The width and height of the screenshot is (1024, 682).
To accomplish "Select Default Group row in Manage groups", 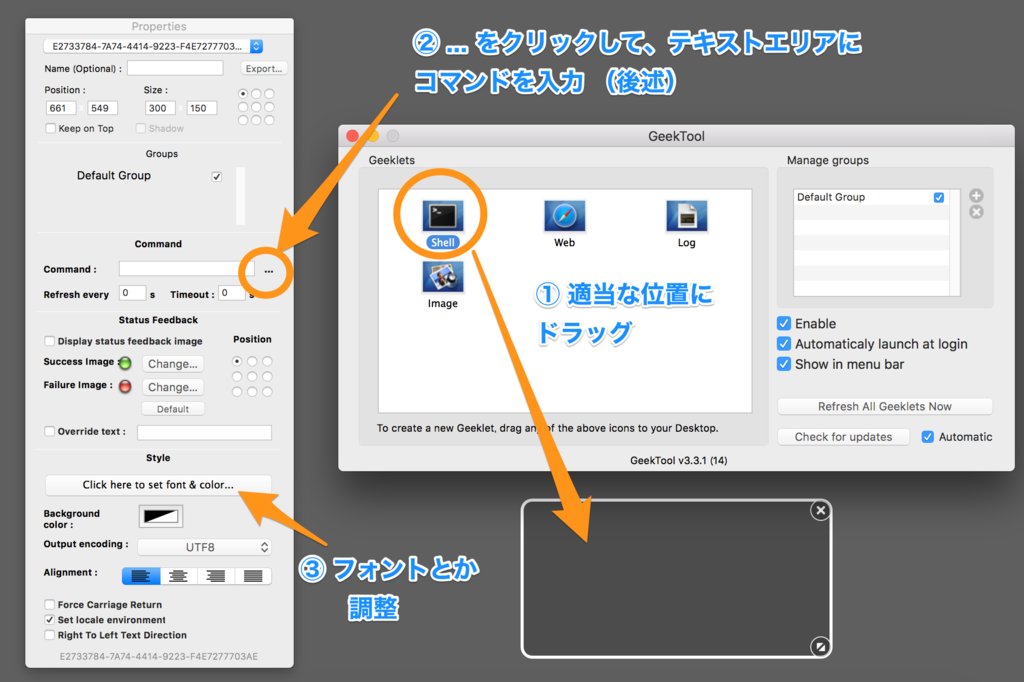I will pos(871,197).
